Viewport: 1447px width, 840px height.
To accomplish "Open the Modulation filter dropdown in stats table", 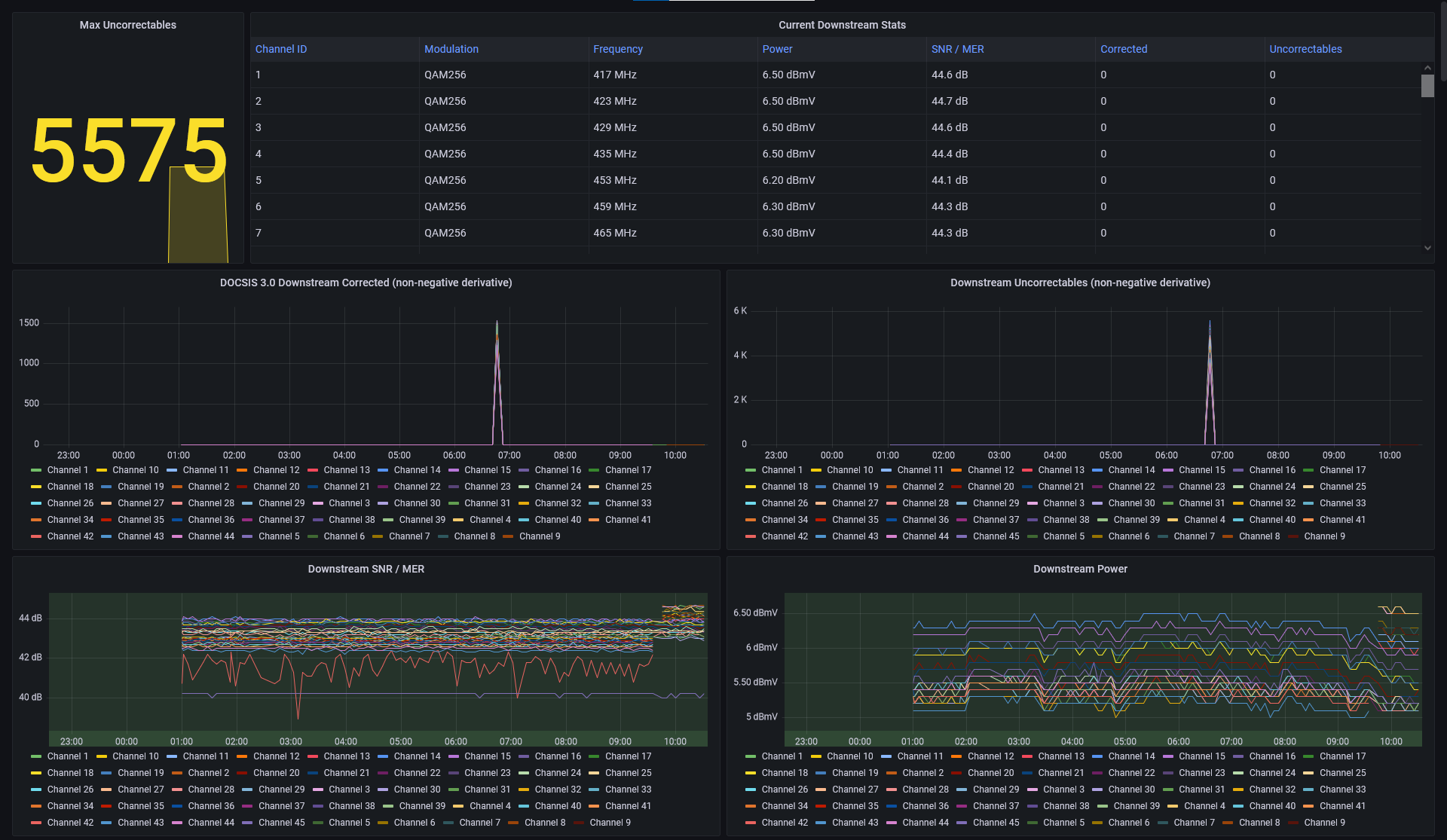I will [x=448, y=48].
